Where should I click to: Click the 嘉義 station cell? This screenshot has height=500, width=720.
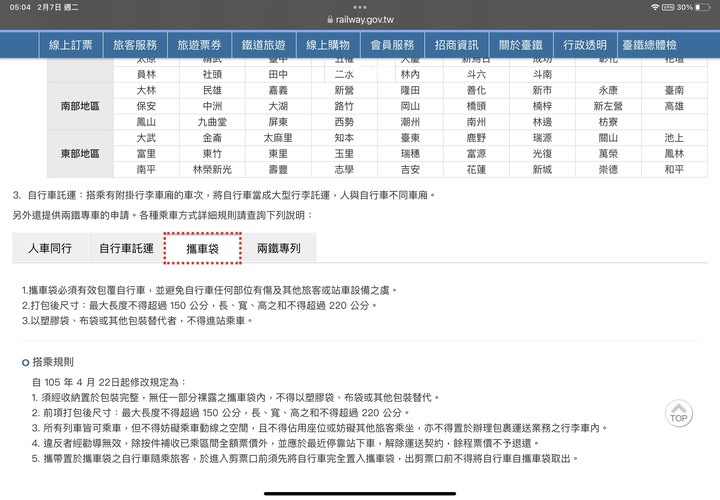278,90
